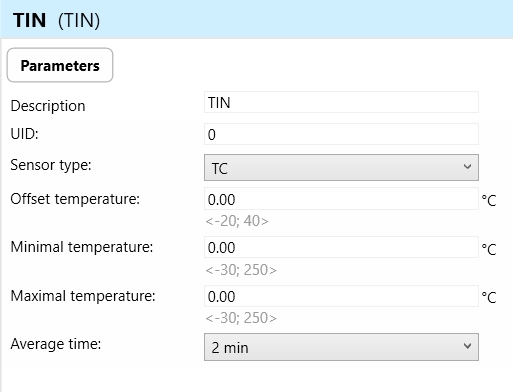
Task: Click the UID input field
Action: (341, 134)
